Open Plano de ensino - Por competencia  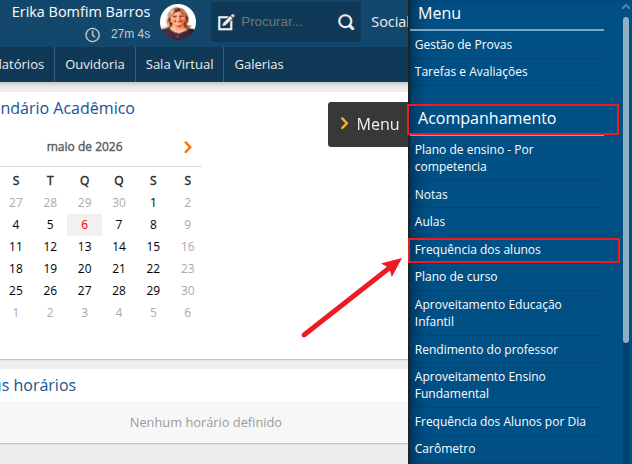pos(474,158)
